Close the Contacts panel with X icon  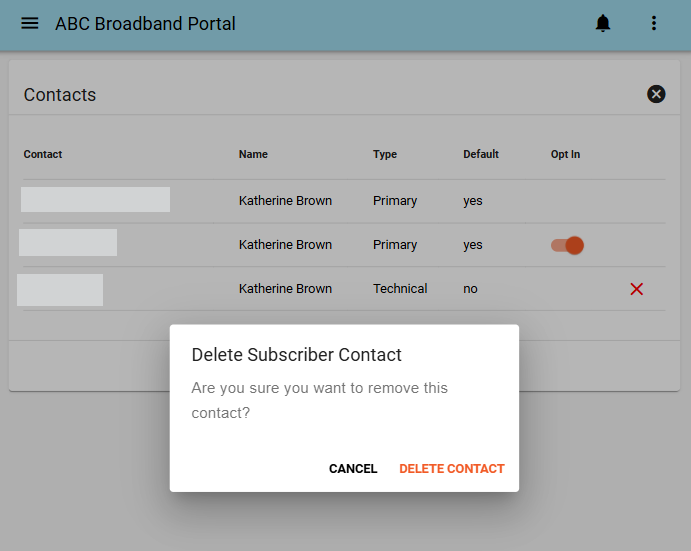tap(656, 94)
